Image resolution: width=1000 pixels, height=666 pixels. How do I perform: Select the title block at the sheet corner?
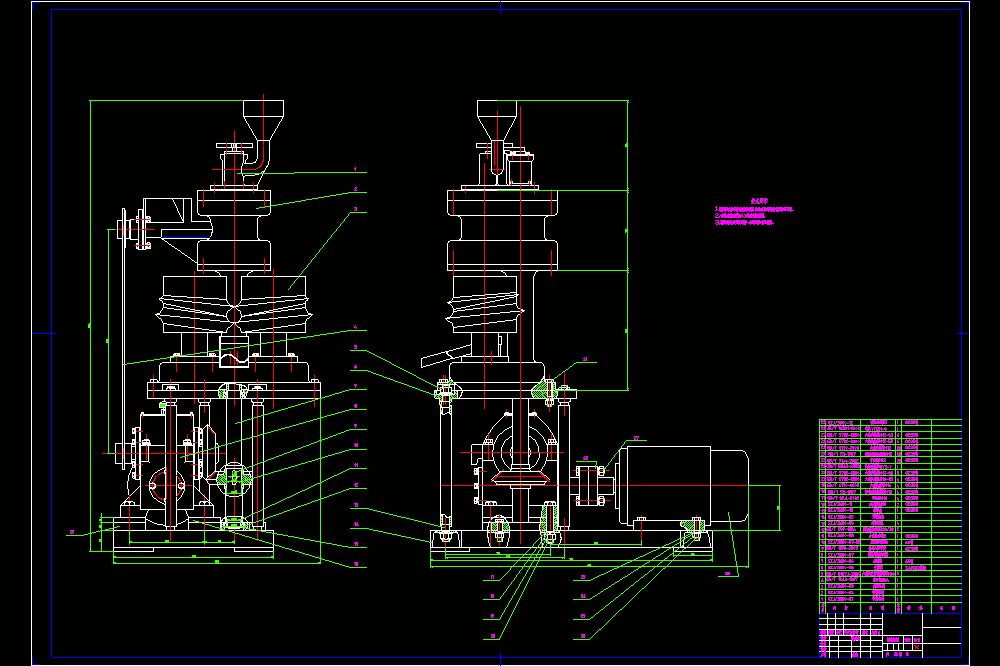[890, 636]
